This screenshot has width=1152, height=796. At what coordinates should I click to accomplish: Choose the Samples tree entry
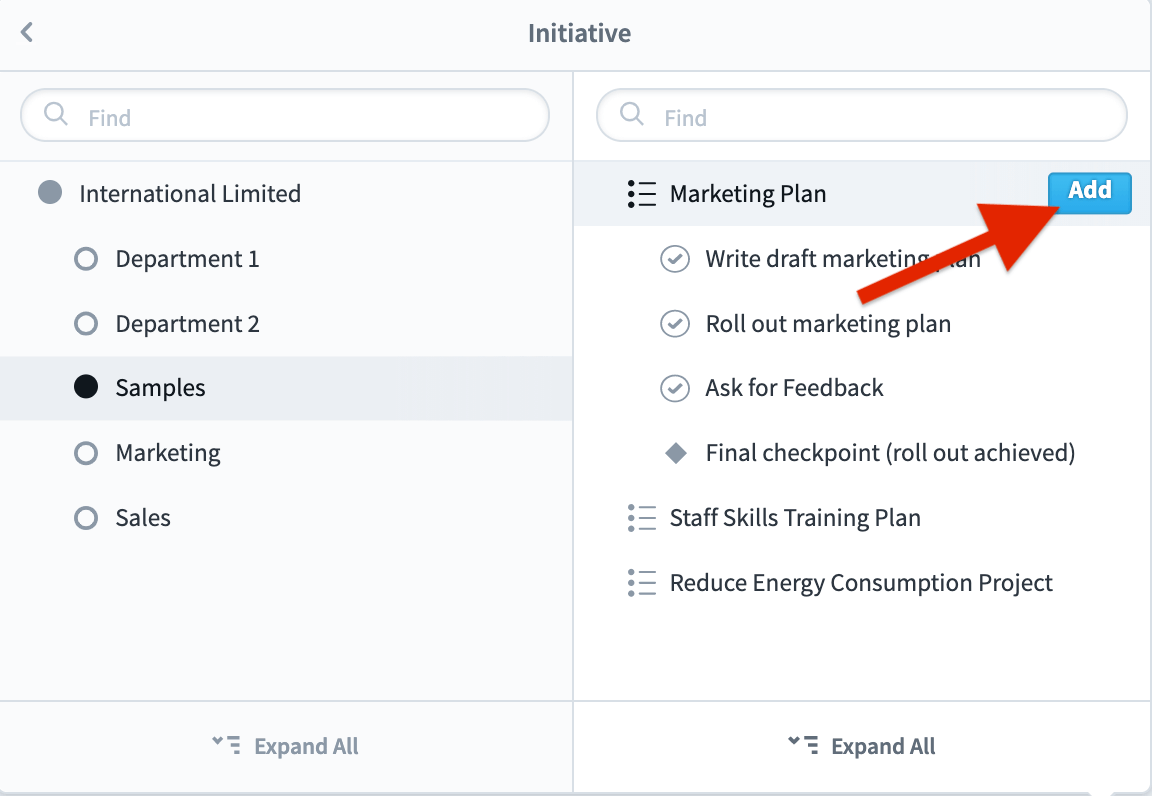point(286,388)
